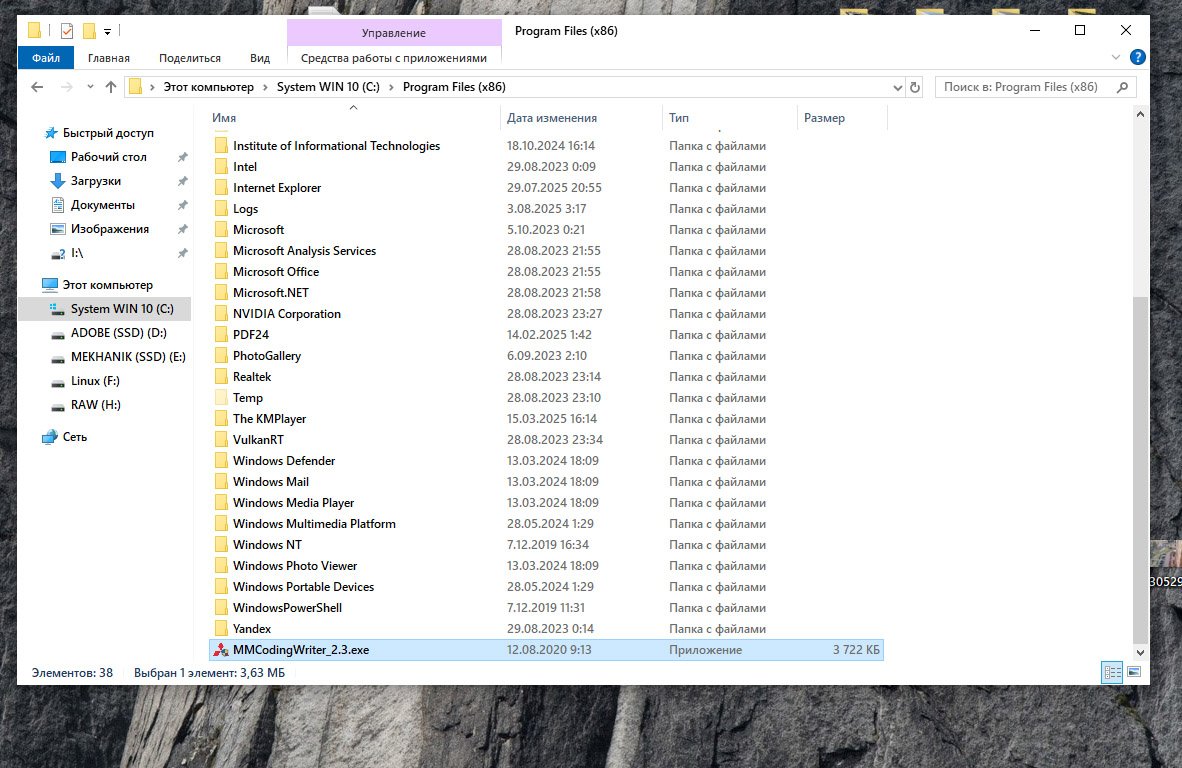Image resolution: width=1182 pixels, height=768 pixels.
Task: Click the pin icon beside Документы
Action: (182, 205)
